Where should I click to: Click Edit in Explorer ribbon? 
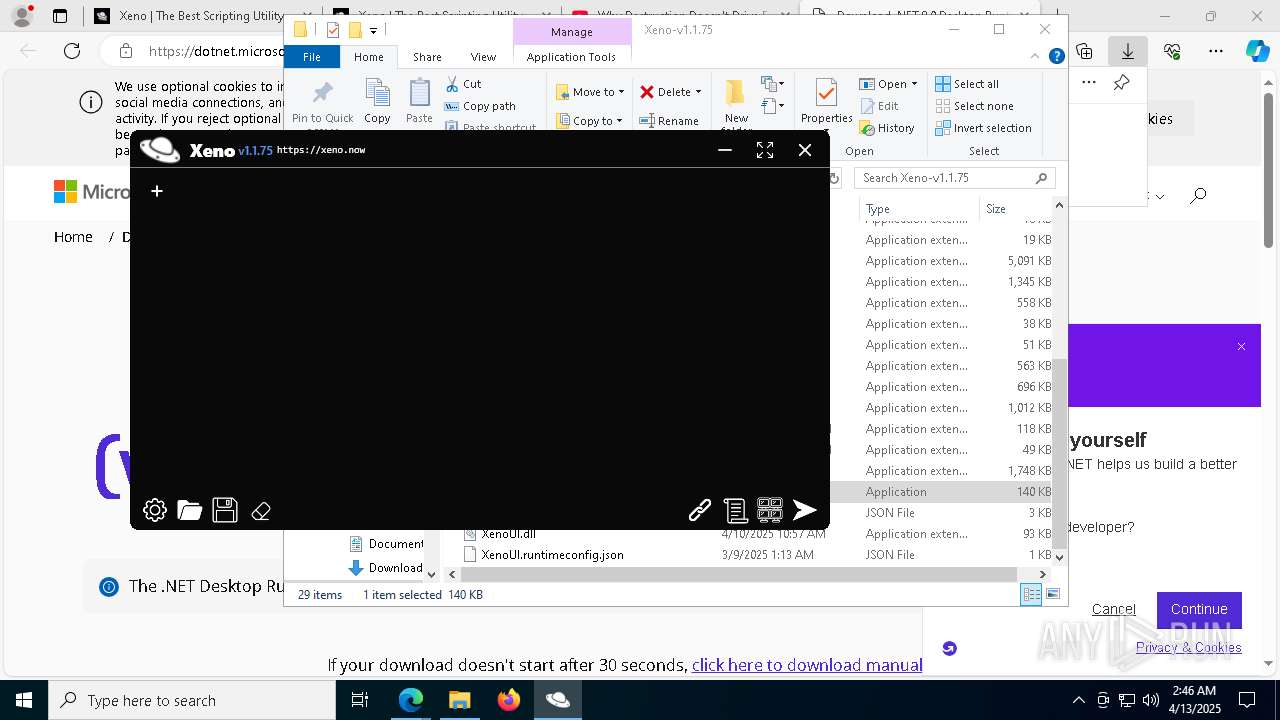click(879, 106)
